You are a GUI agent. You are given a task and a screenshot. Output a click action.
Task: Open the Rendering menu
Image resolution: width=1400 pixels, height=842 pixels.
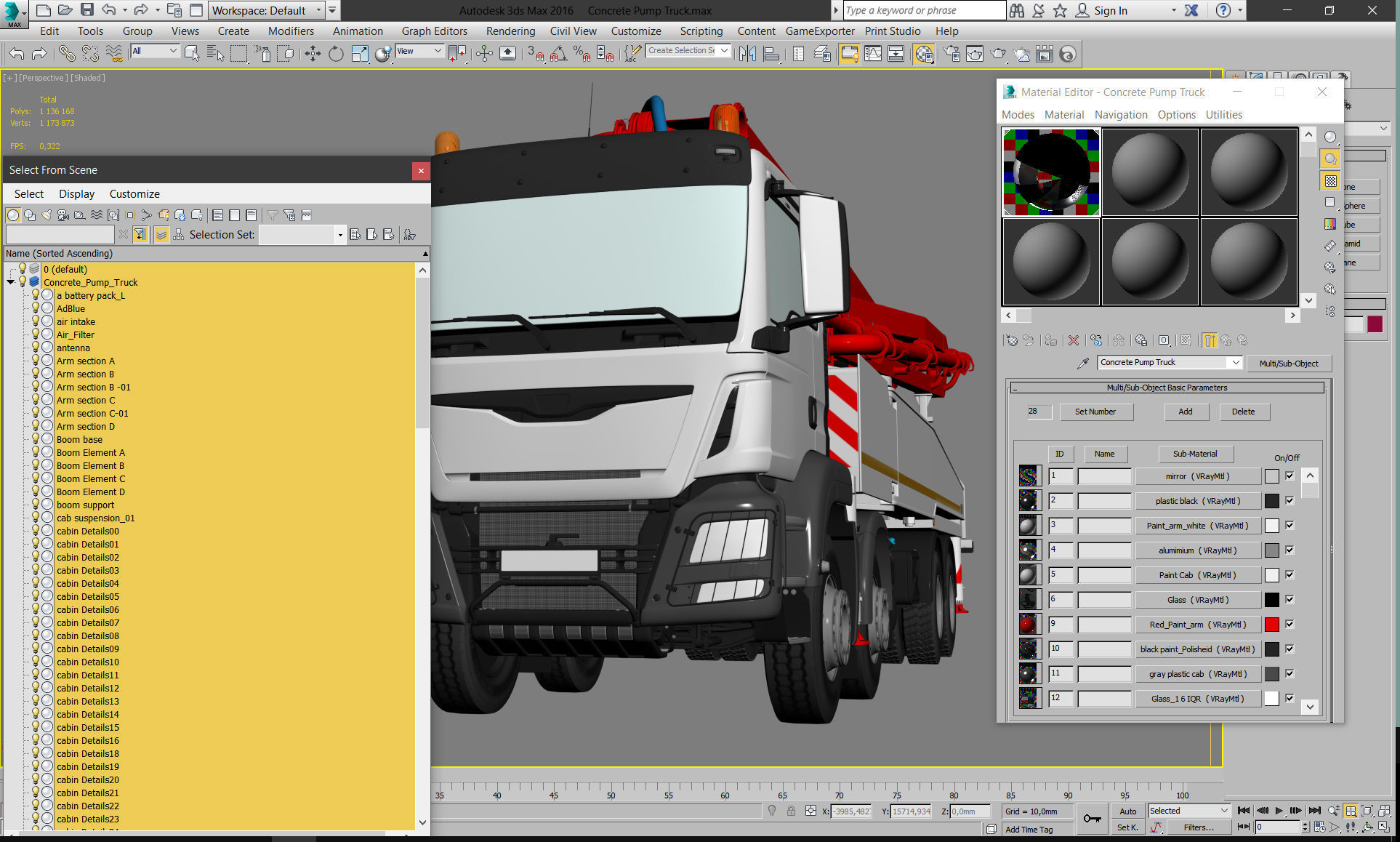[510, 31]
